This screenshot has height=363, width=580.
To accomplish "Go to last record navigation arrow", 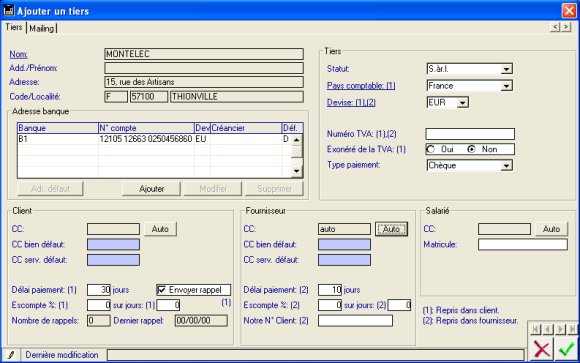I will (572, 329).
